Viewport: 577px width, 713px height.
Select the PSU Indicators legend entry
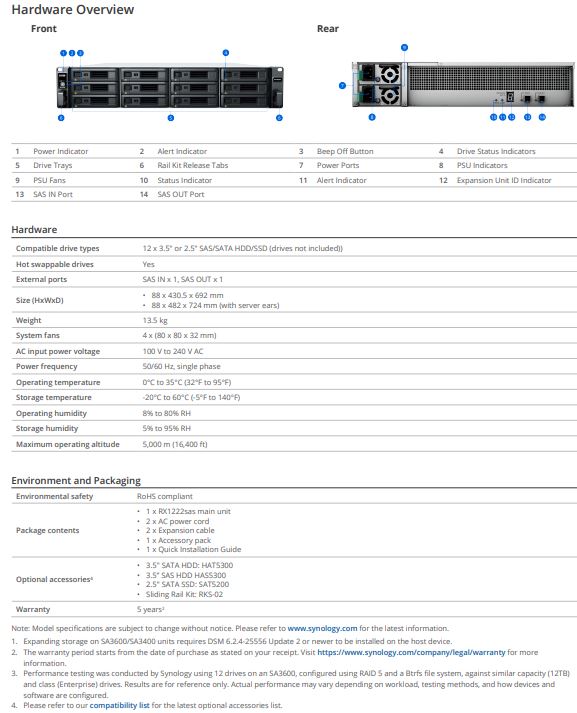(x=482, y=166)
